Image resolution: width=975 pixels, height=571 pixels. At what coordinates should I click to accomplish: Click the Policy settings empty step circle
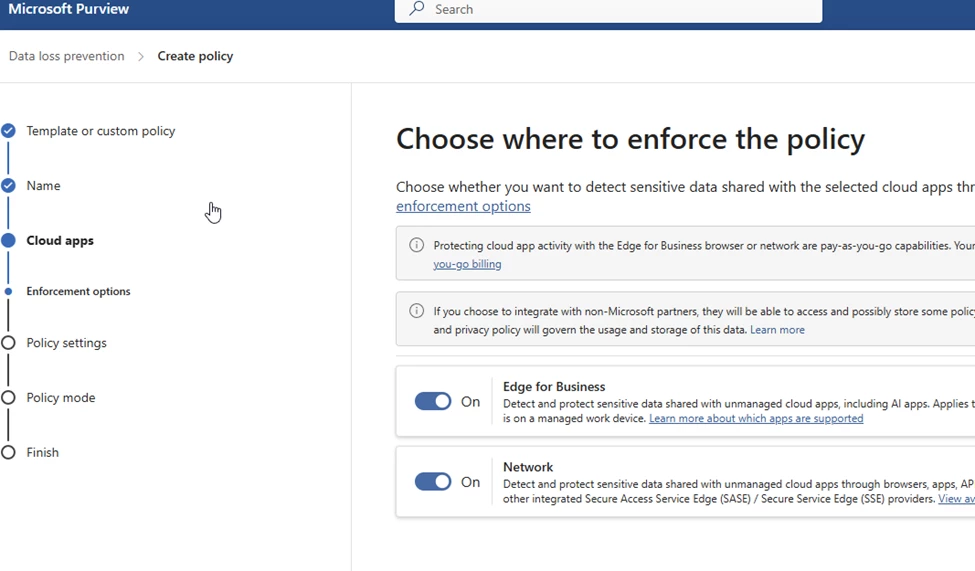click(x=8, y=343)
